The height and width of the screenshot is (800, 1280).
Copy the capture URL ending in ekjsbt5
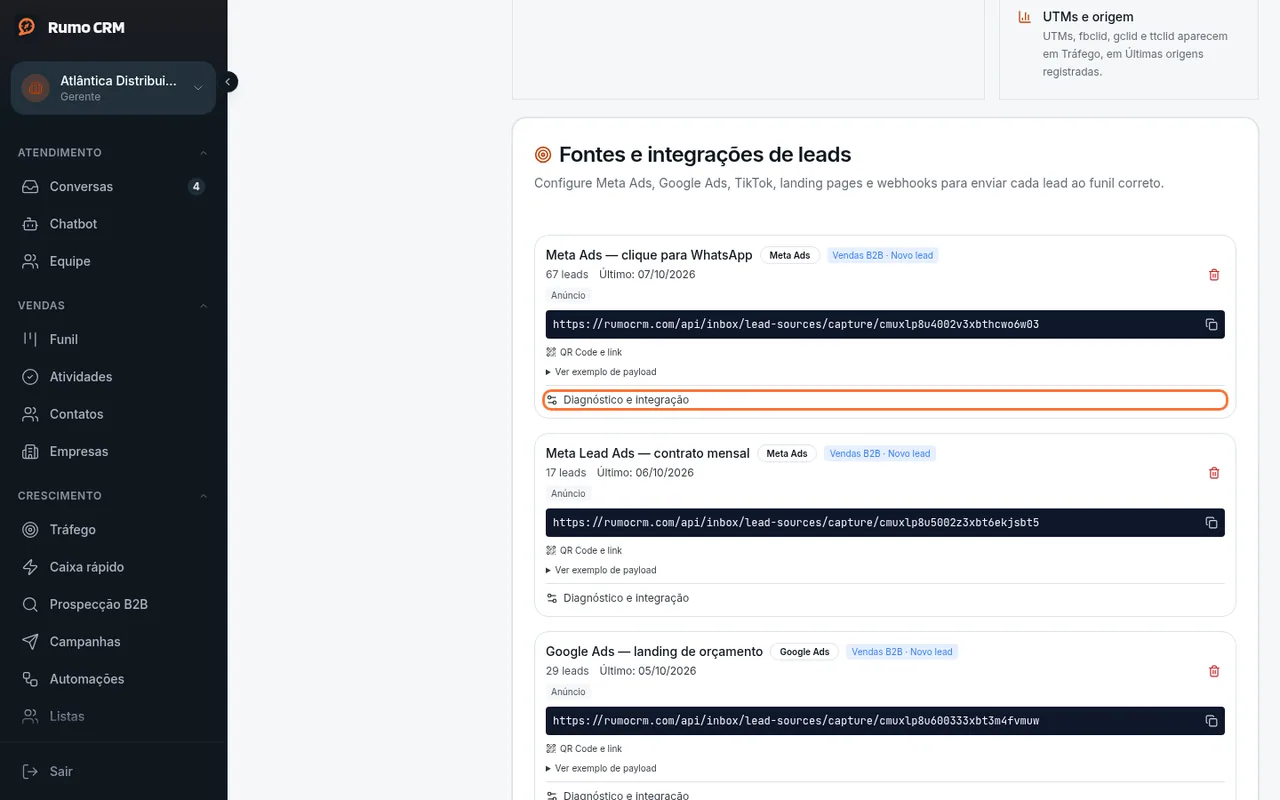[1211, 522]
